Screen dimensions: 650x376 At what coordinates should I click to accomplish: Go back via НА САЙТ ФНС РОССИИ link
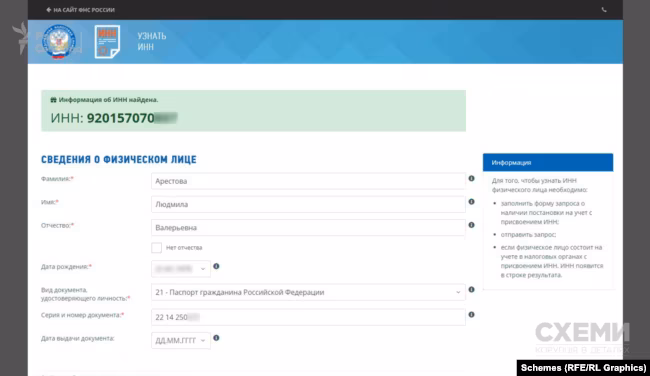click(80, 10)
